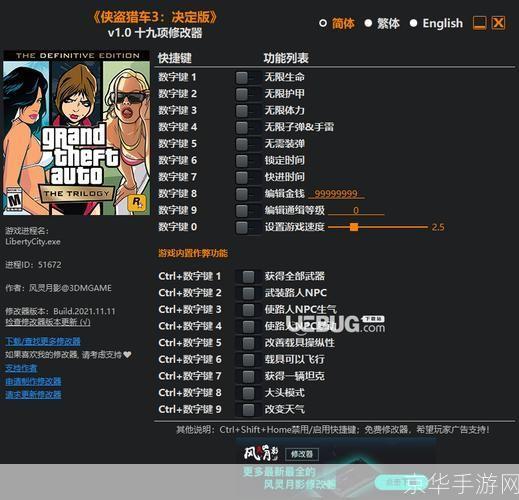Toggle 载具可以飞行 cheat switch
519x500 pixels.
248,360
